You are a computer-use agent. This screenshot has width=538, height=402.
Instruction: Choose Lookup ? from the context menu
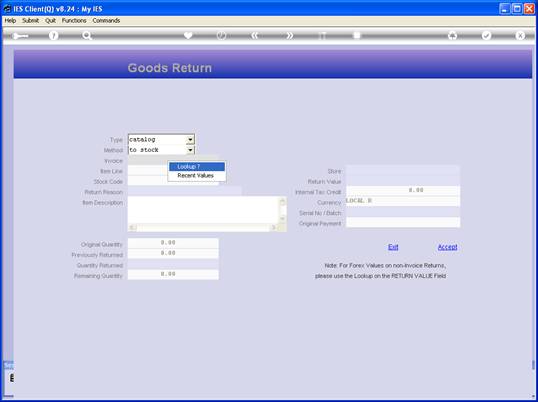(197, 167)
